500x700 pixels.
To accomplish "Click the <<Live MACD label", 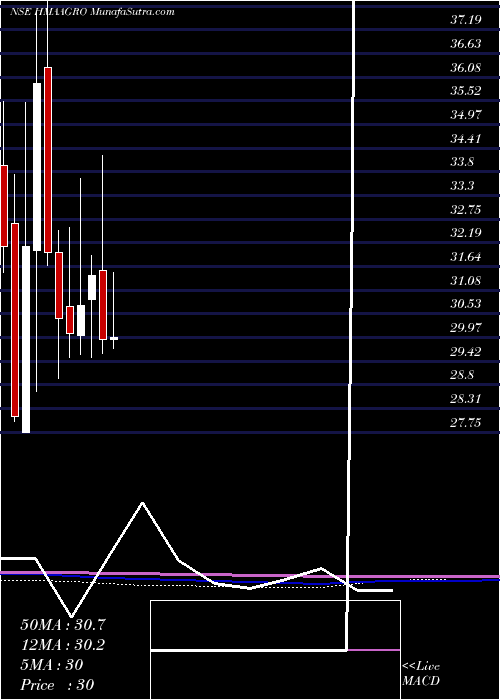I will (x=421, y=674).
